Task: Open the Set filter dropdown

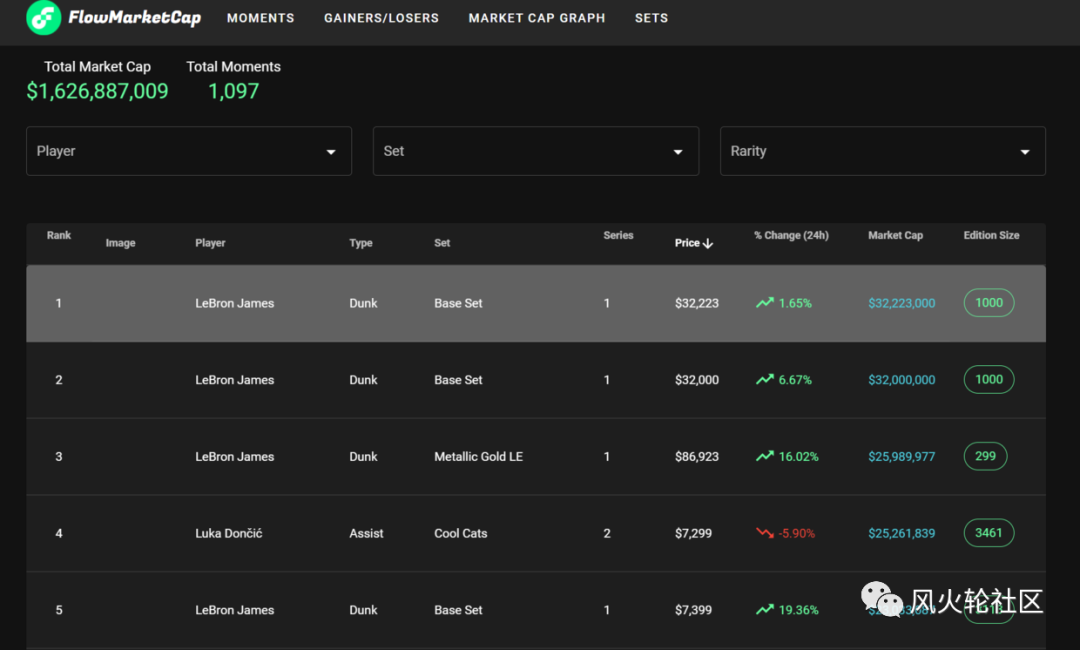Action: point(536,151)
